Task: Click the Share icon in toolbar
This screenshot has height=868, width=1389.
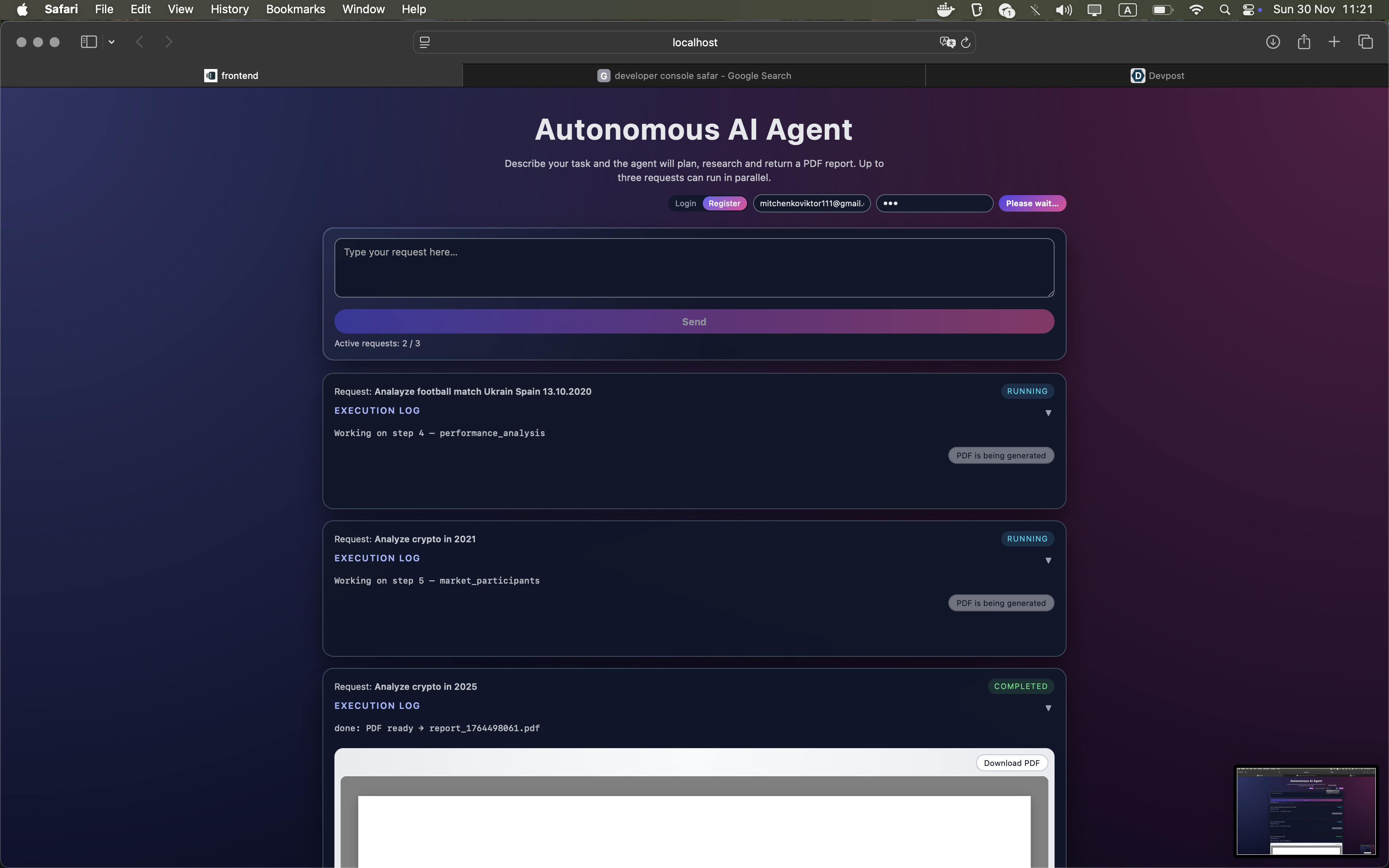Action: click(1303, 42)
